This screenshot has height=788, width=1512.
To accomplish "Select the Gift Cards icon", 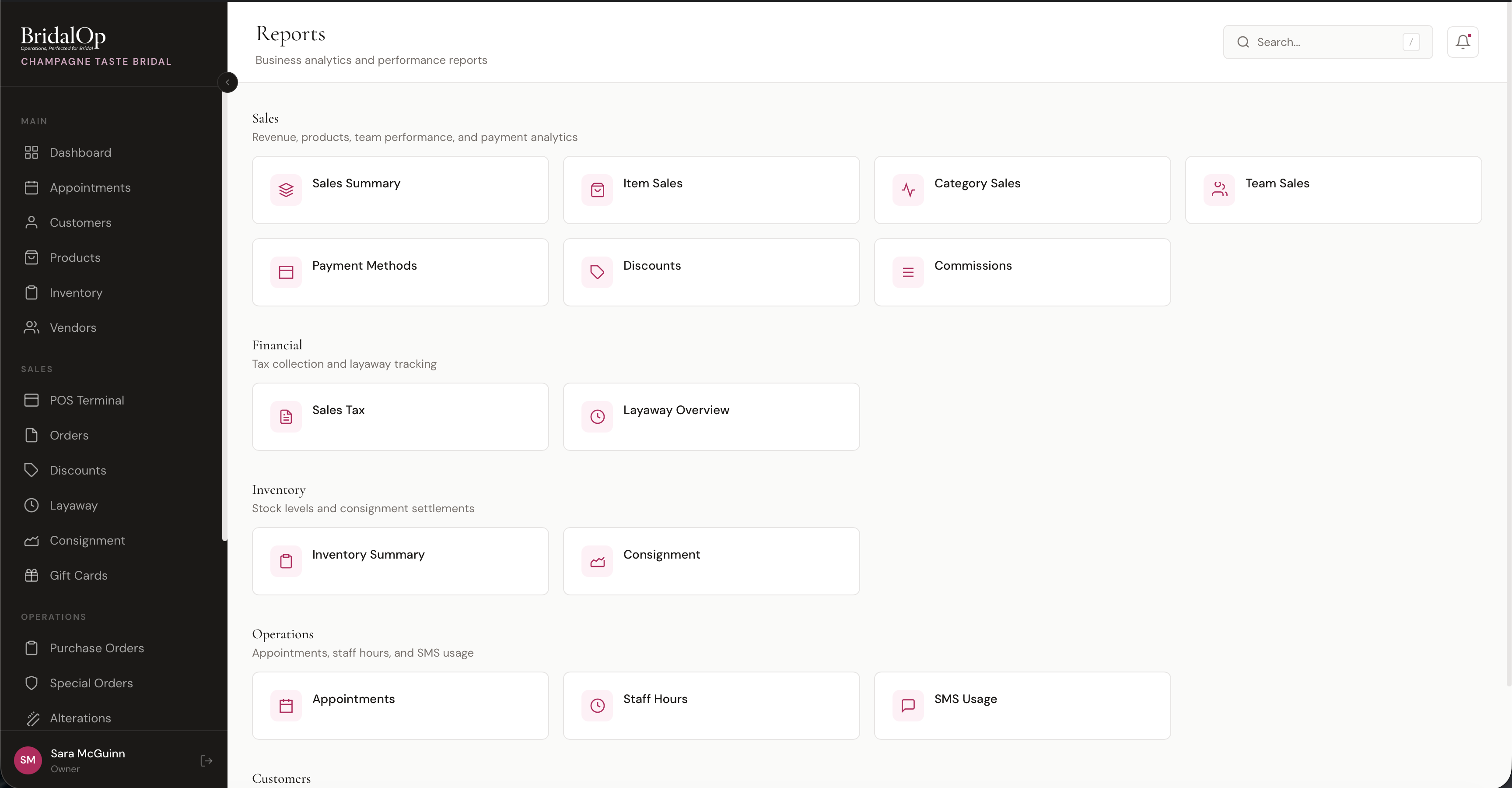I will [31, 575].
